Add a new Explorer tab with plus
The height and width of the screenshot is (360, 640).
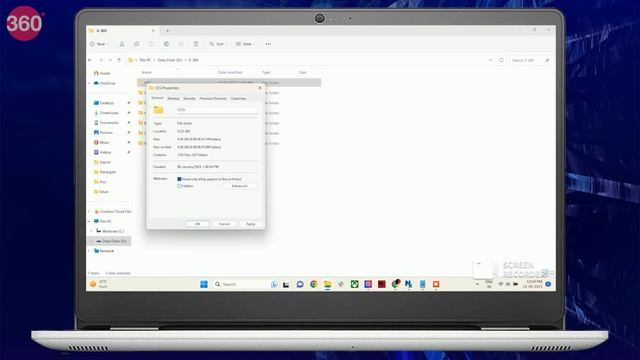[x=167, y=30]
